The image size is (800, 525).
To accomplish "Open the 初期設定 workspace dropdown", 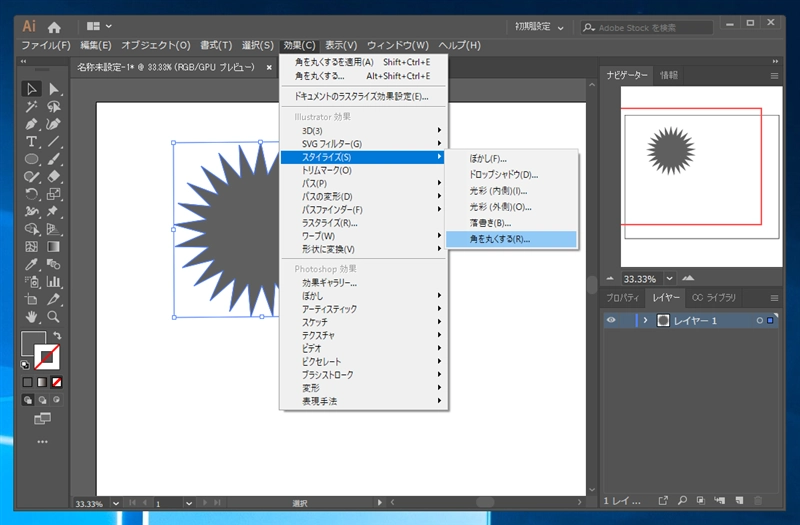I will 539,27.
